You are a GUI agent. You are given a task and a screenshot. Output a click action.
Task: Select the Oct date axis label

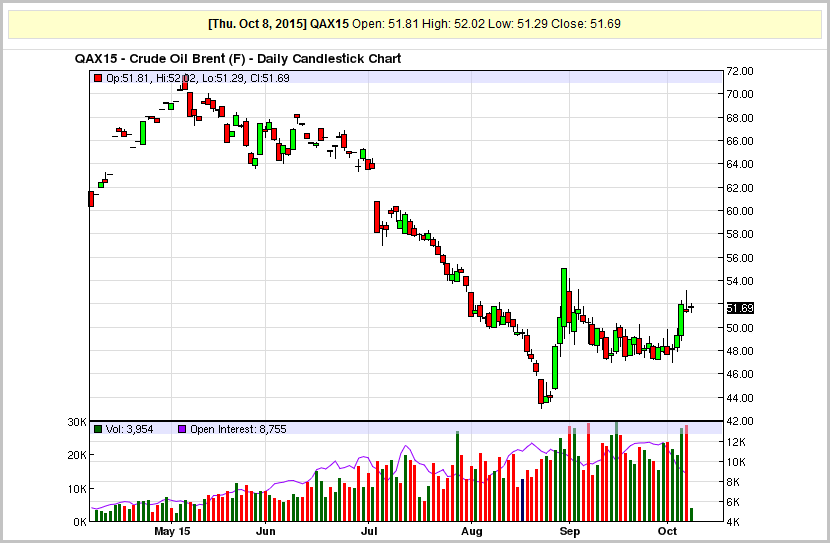point(667,531)
